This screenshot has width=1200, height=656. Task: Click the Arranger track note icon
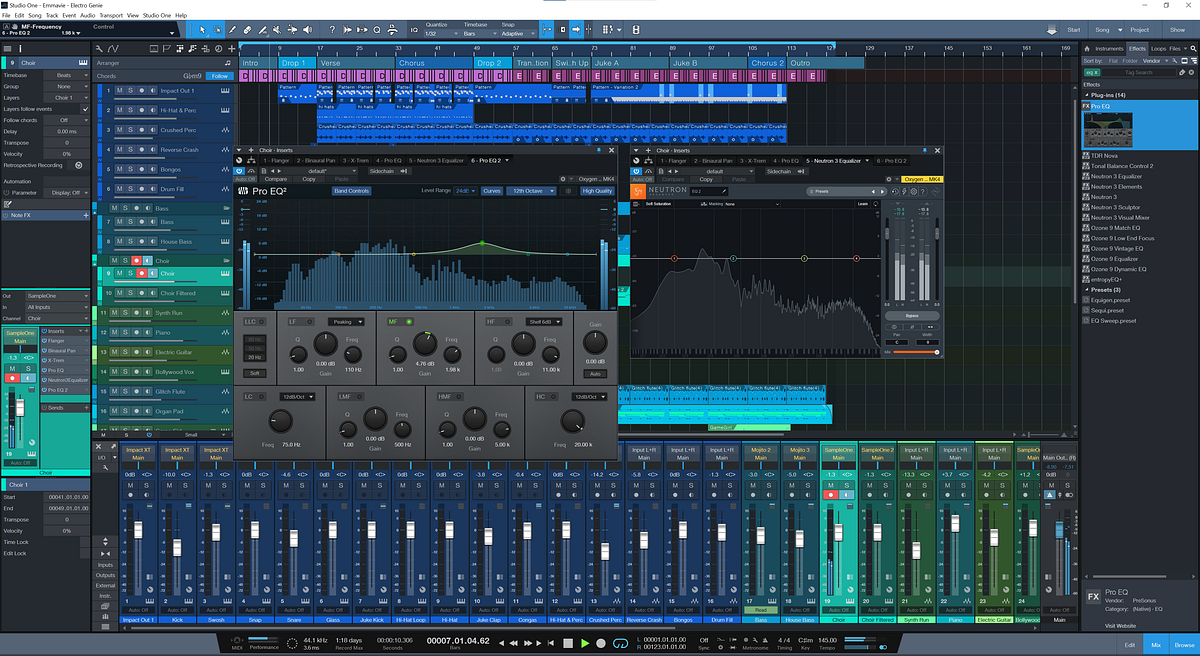click(227, 63)
